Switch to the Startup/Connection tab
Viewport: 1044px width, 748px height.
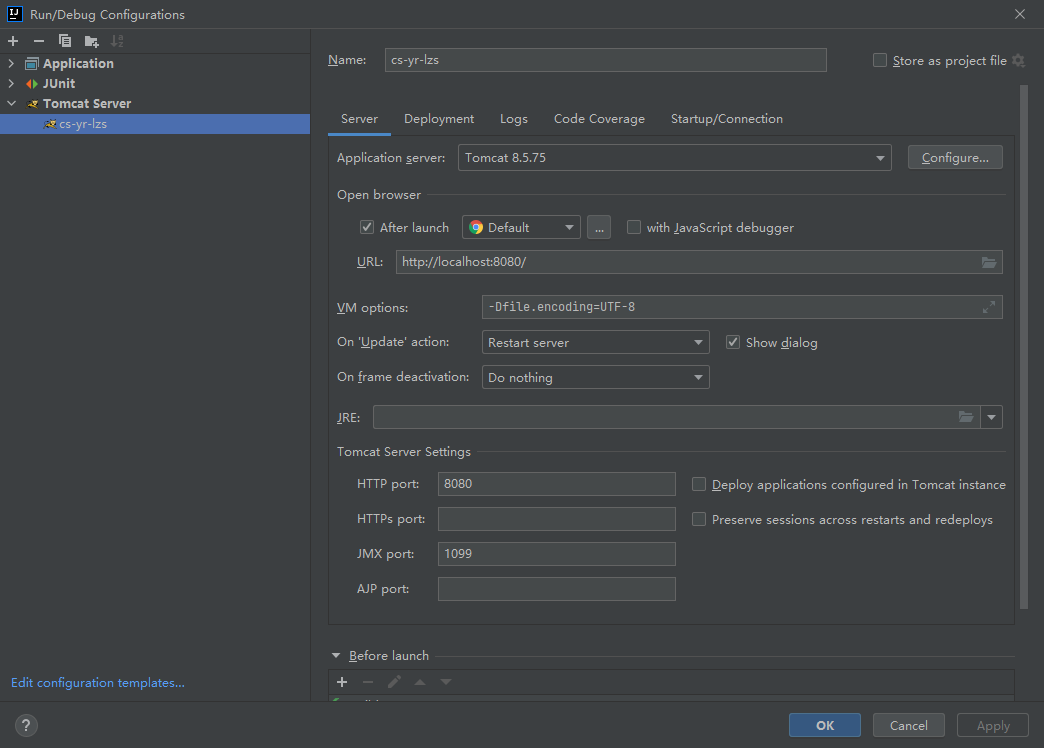coord(726,119)
